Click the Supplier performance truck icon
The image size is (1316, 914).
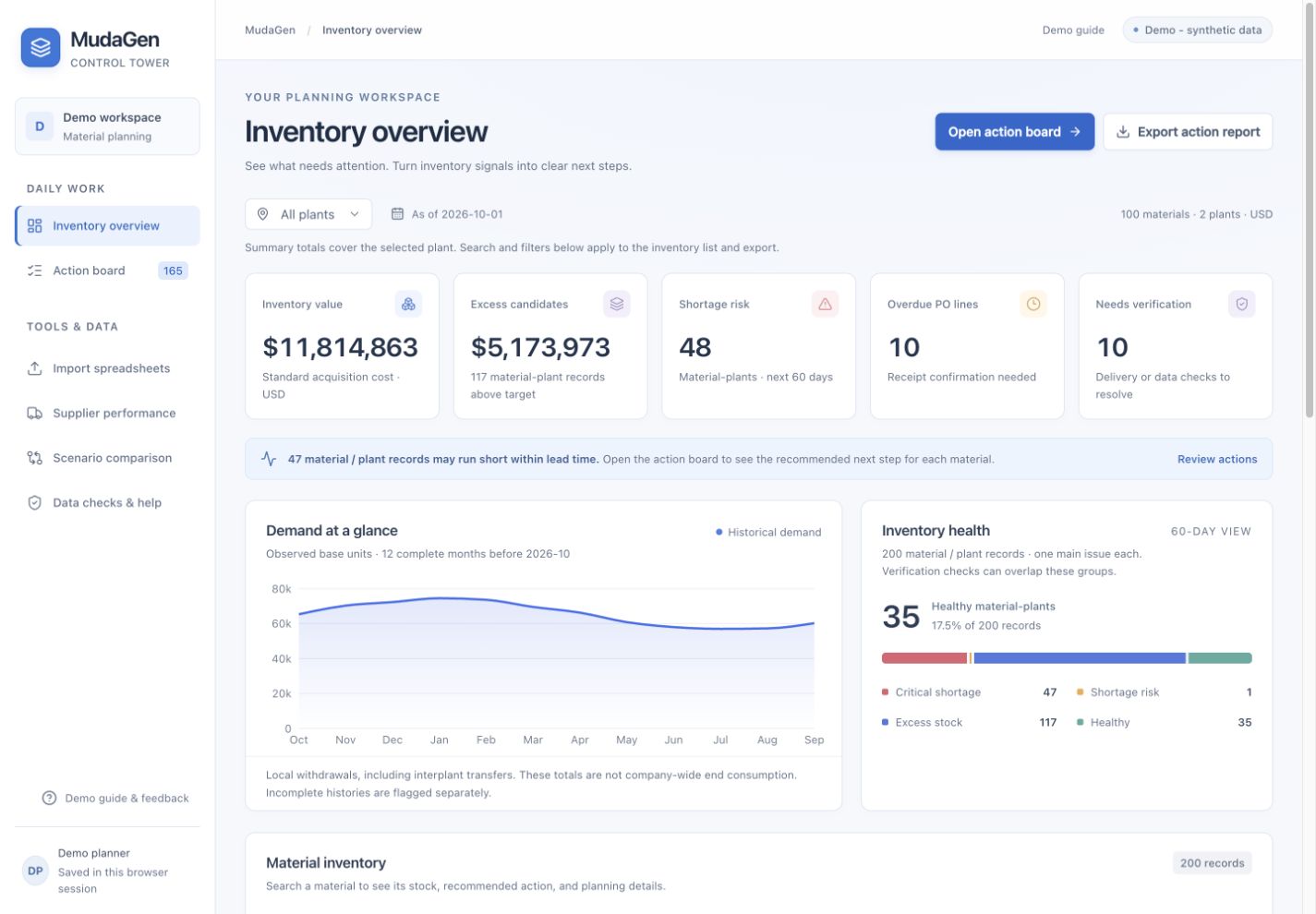(x=34, y=413)
